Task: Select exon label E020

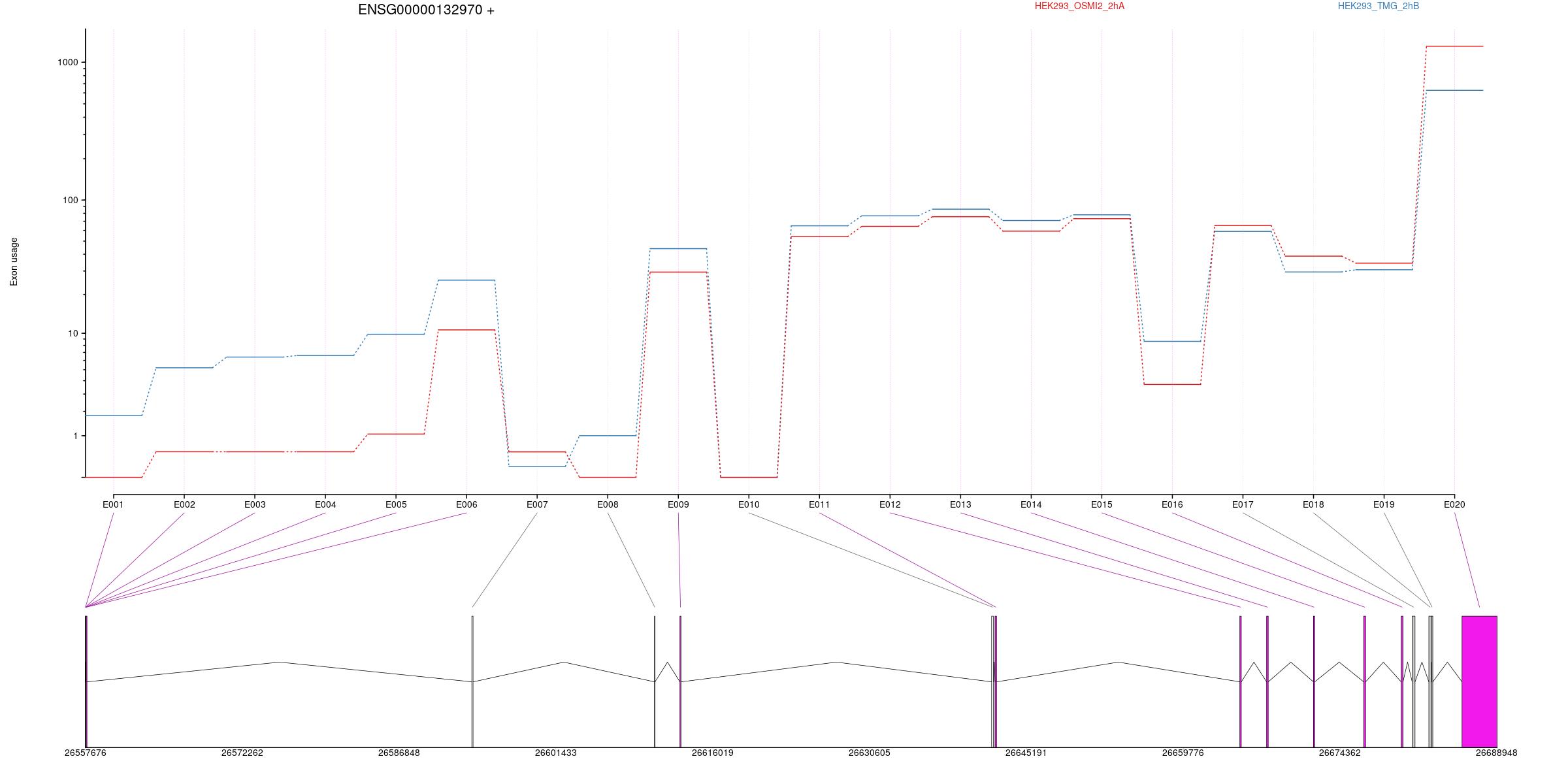Action: (1454, 504)
